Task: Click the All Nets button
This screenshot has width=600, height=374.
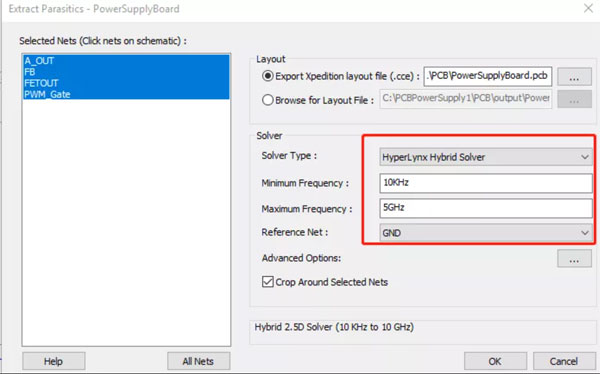Action: [x=199, y=361]
